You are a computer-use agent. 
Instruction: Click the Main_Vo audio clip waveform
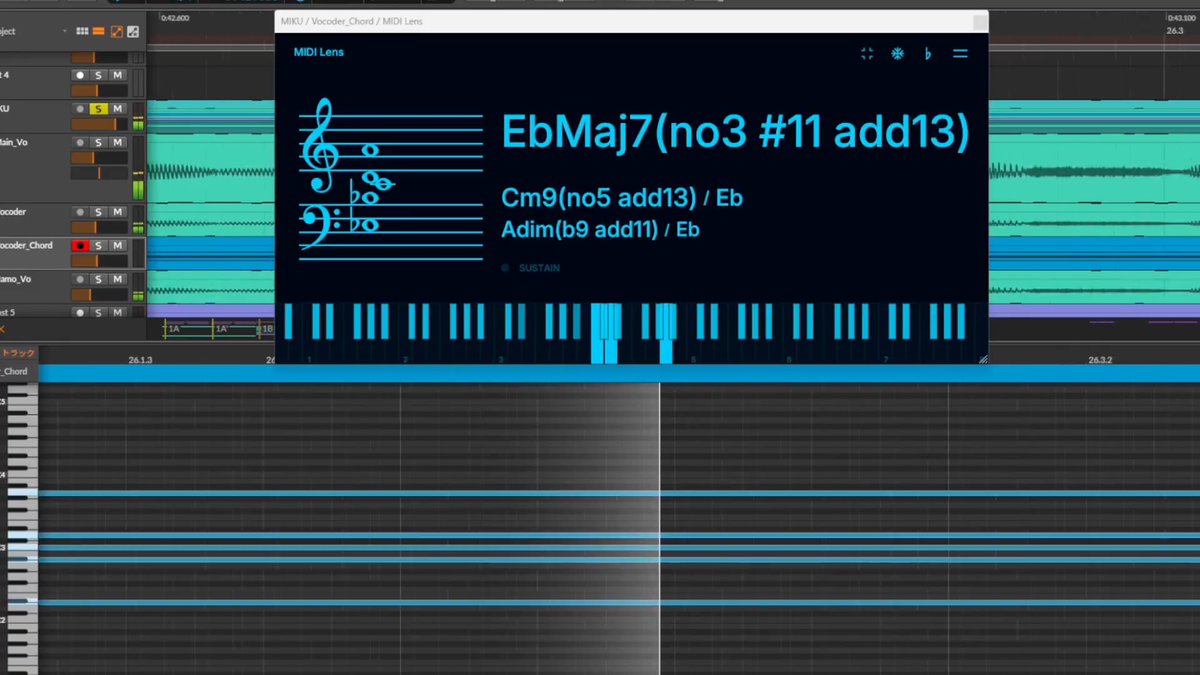210,172
